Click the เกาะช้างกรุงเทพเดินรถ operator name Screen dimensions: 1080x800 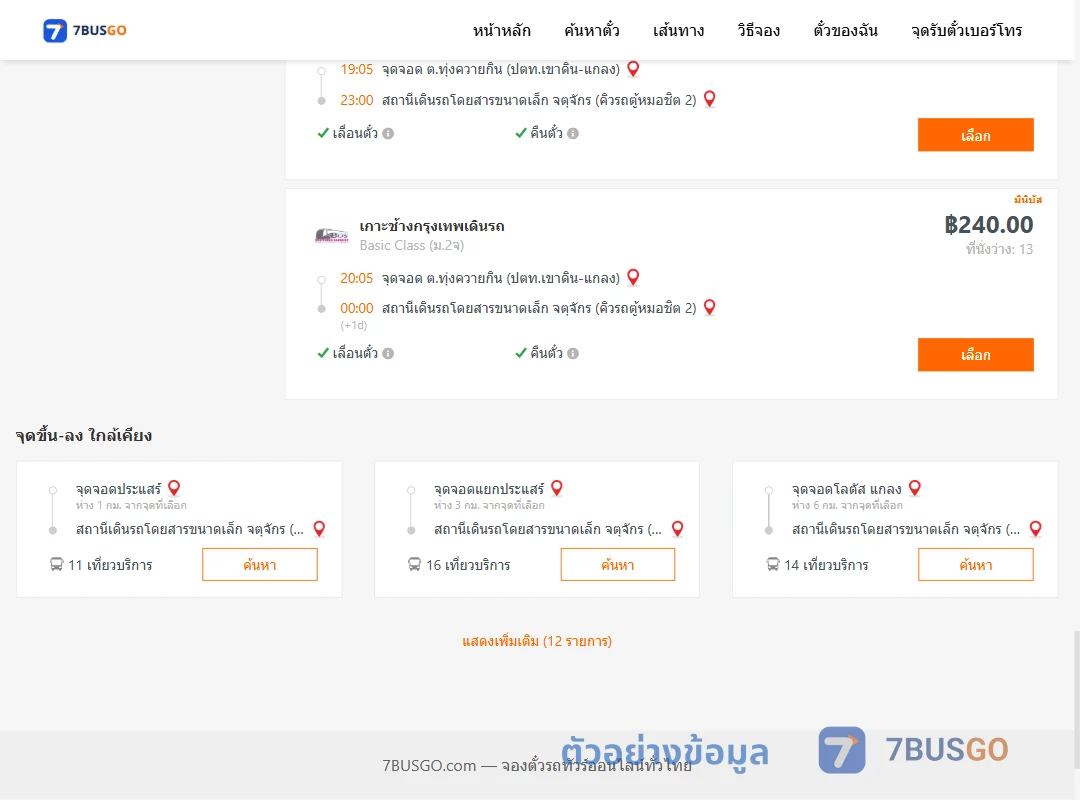pyautogui.click(x=432, y=226)
